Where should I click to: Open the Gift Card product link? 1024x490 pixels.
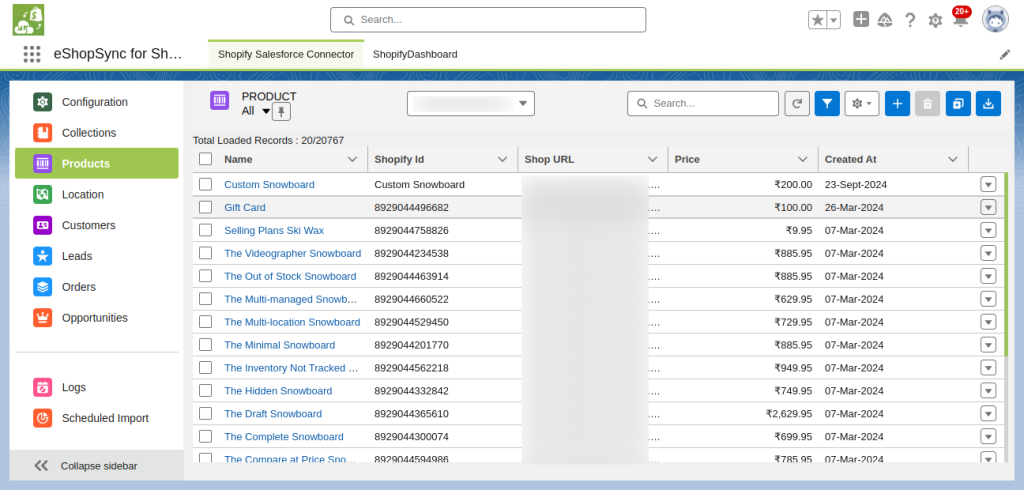pos(245,207)
